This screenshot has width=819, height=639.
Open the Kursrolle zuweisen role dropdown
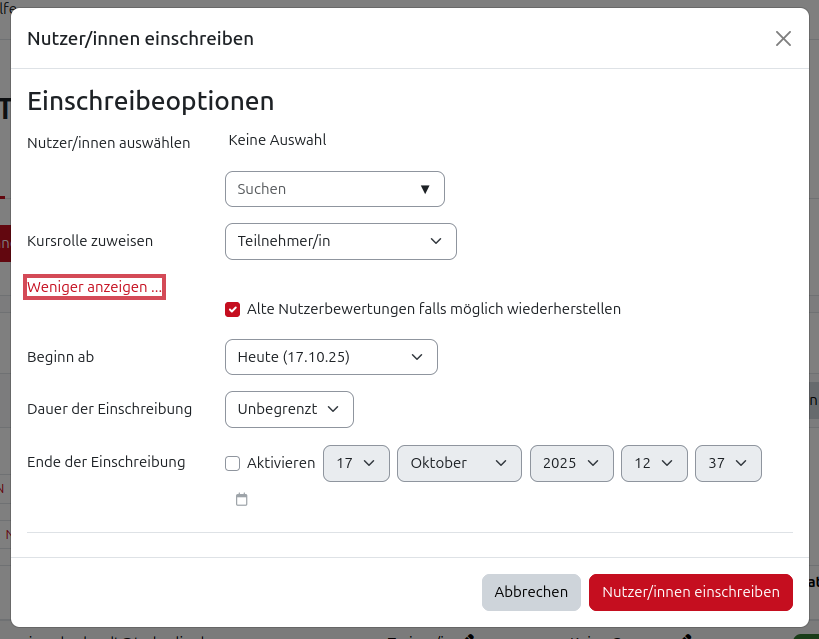coord(340,241)
